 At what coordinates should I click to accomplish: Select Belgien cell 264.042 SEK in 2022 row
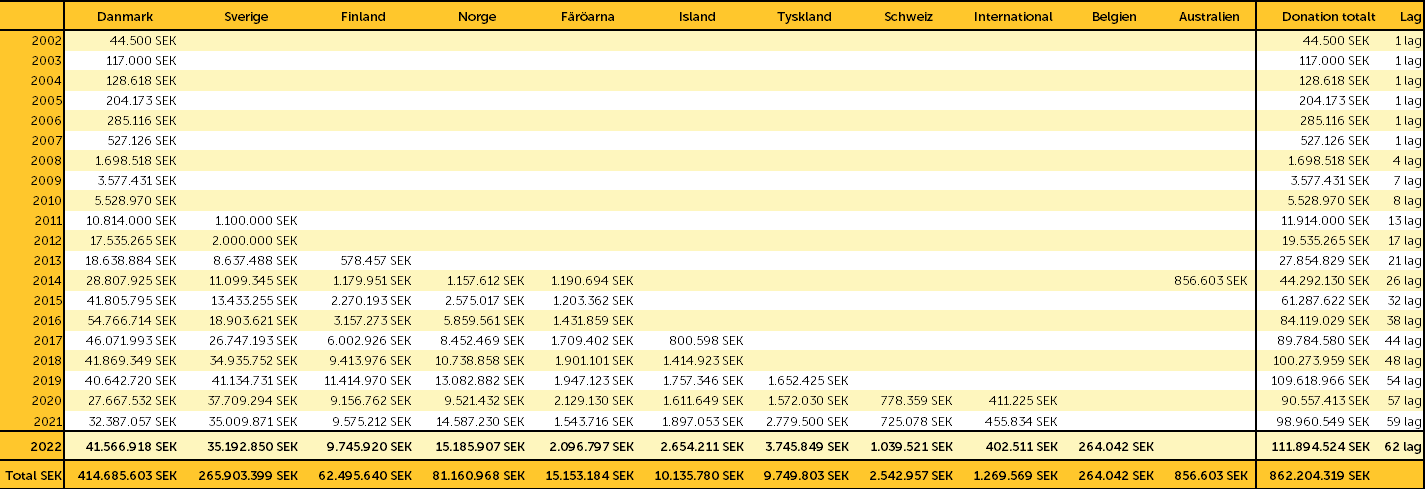(x=1114, y=445)
